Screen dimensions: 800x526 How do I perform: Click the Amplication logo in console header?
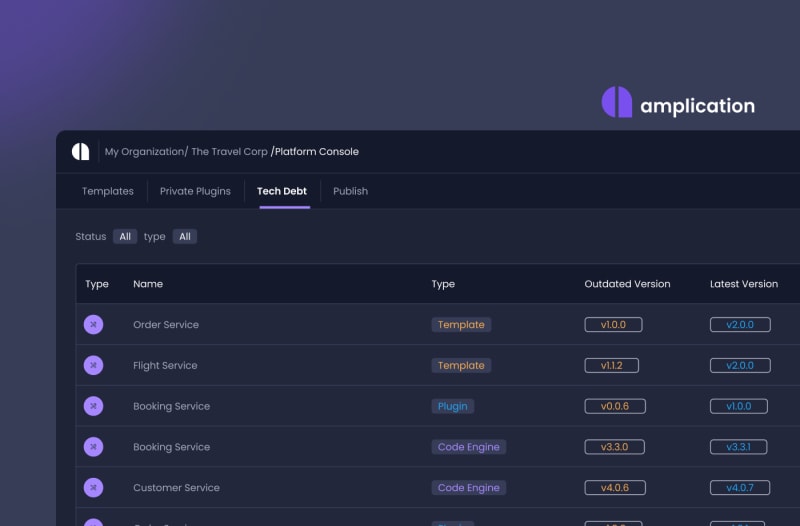80,152
